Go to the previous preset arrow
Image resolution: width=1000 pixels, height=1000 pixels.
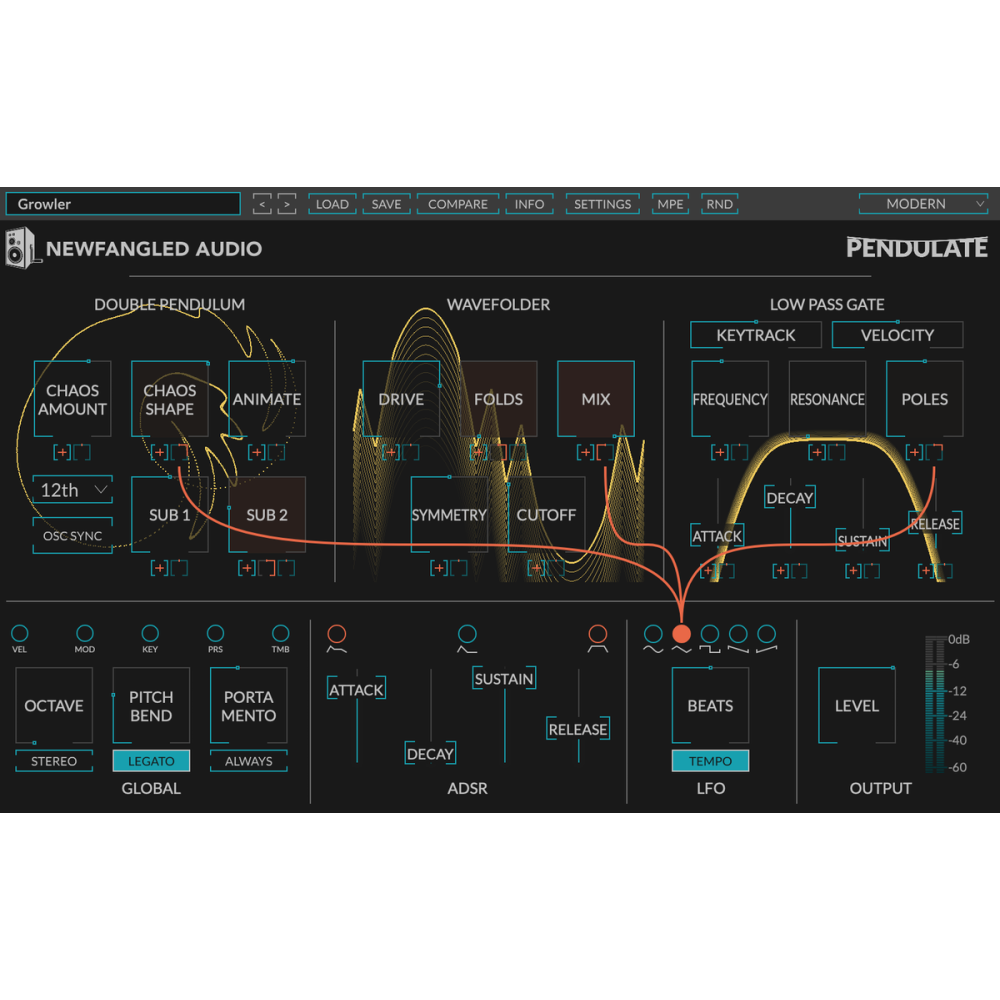pos(262,204)
